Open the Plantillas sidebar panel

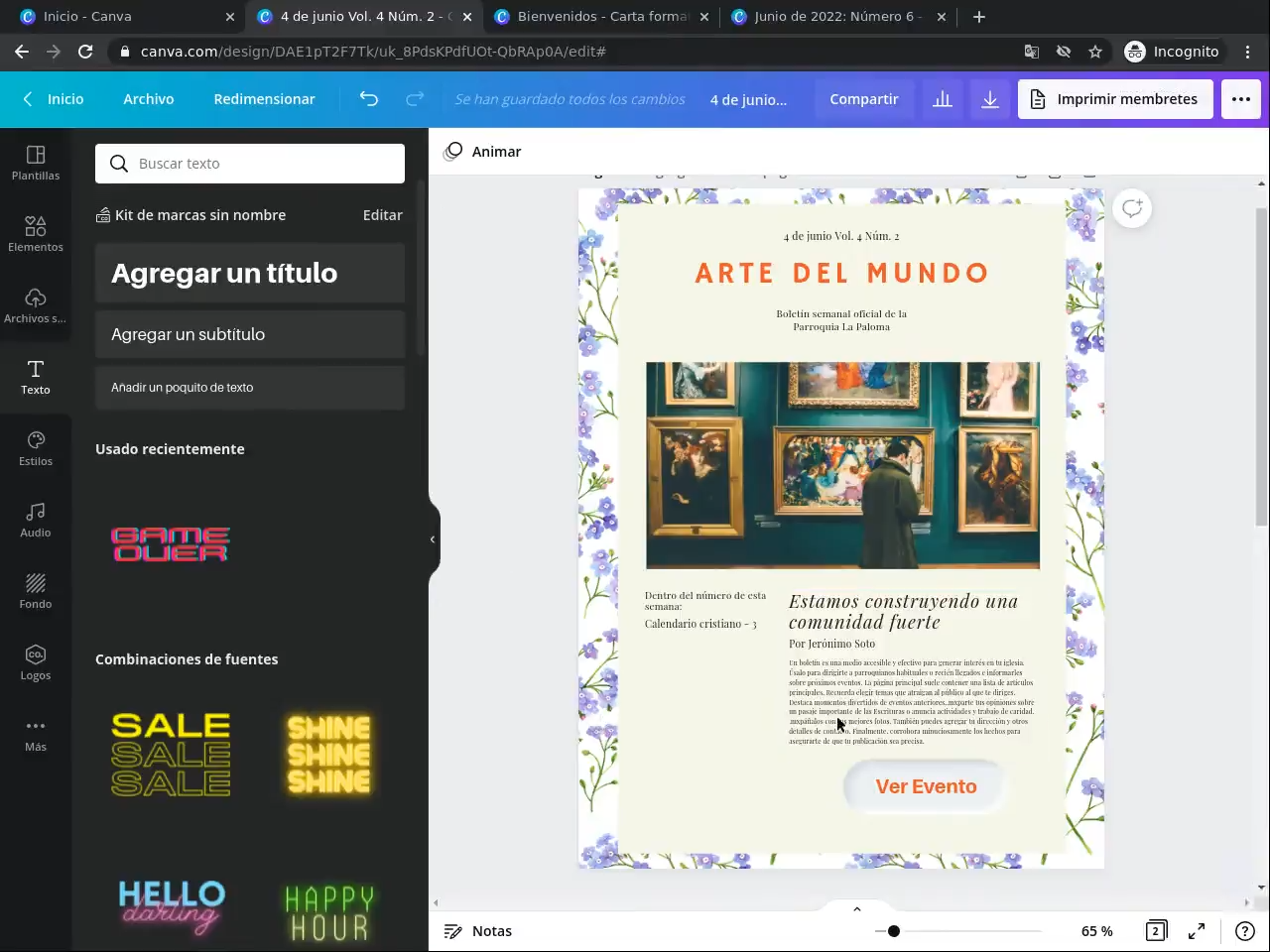(x=36, y=162)
